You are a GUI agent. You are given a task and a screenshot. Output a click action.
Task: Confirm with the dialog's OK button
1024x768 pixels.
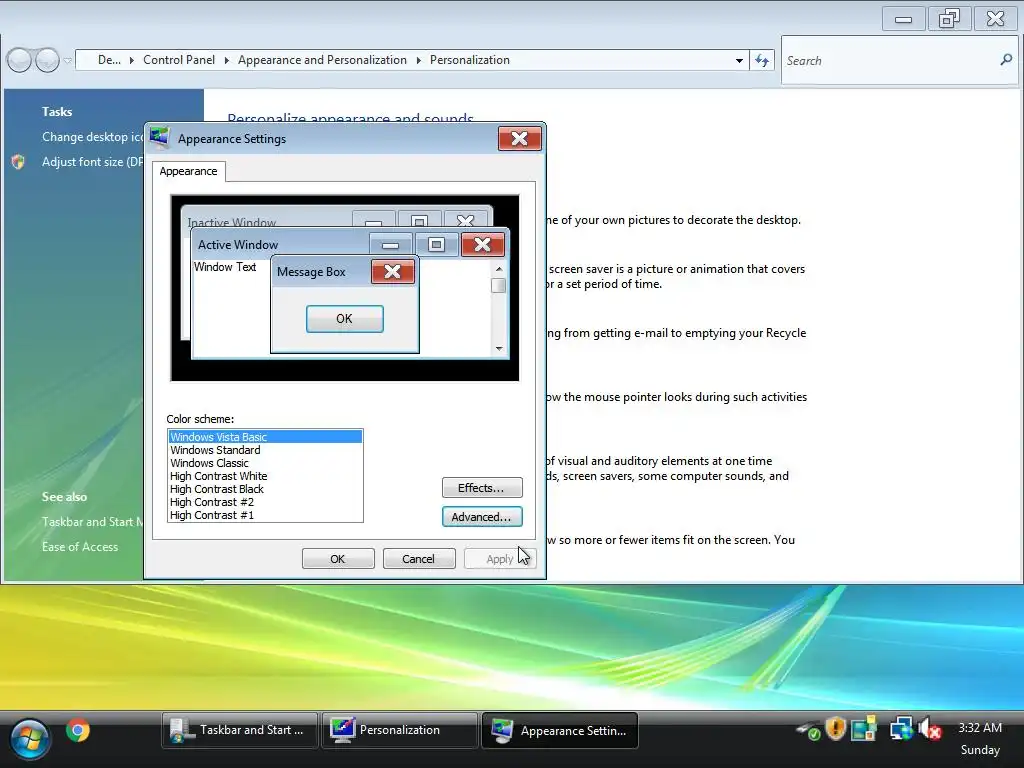pos(338,559)
